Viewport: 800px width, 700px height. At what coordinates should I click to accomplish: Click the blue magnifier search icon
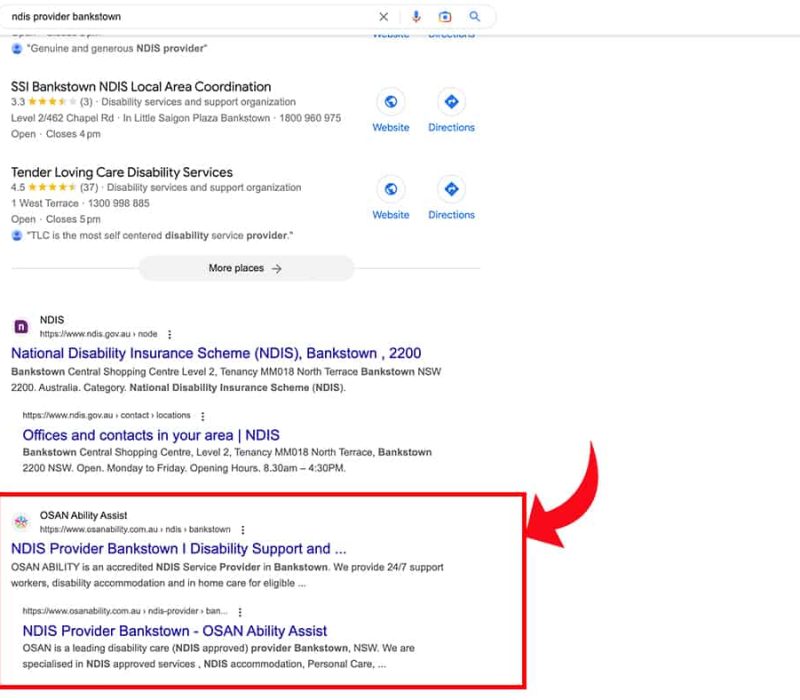coord(475,17)
